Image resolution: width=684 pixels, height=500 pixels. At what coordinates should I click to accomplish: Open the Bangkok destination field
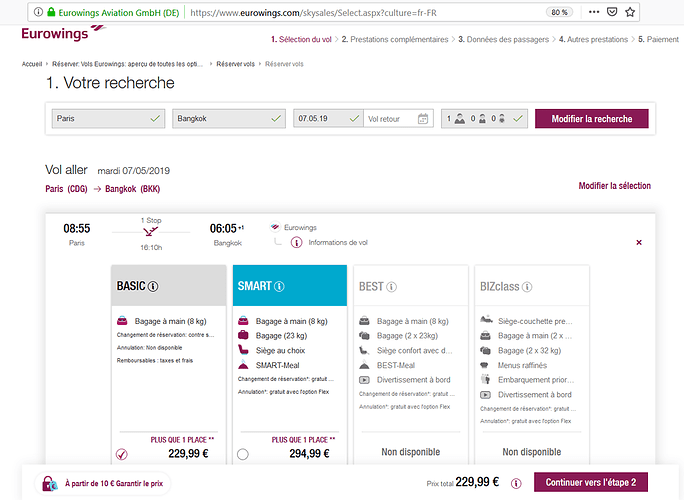(229, 119)
